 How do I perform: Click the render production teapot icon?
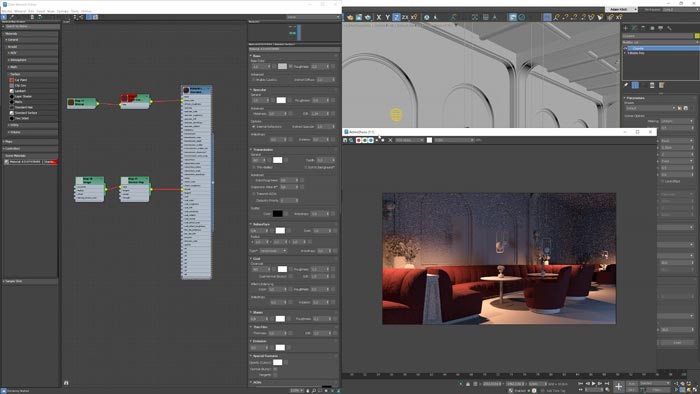(368, 17)
